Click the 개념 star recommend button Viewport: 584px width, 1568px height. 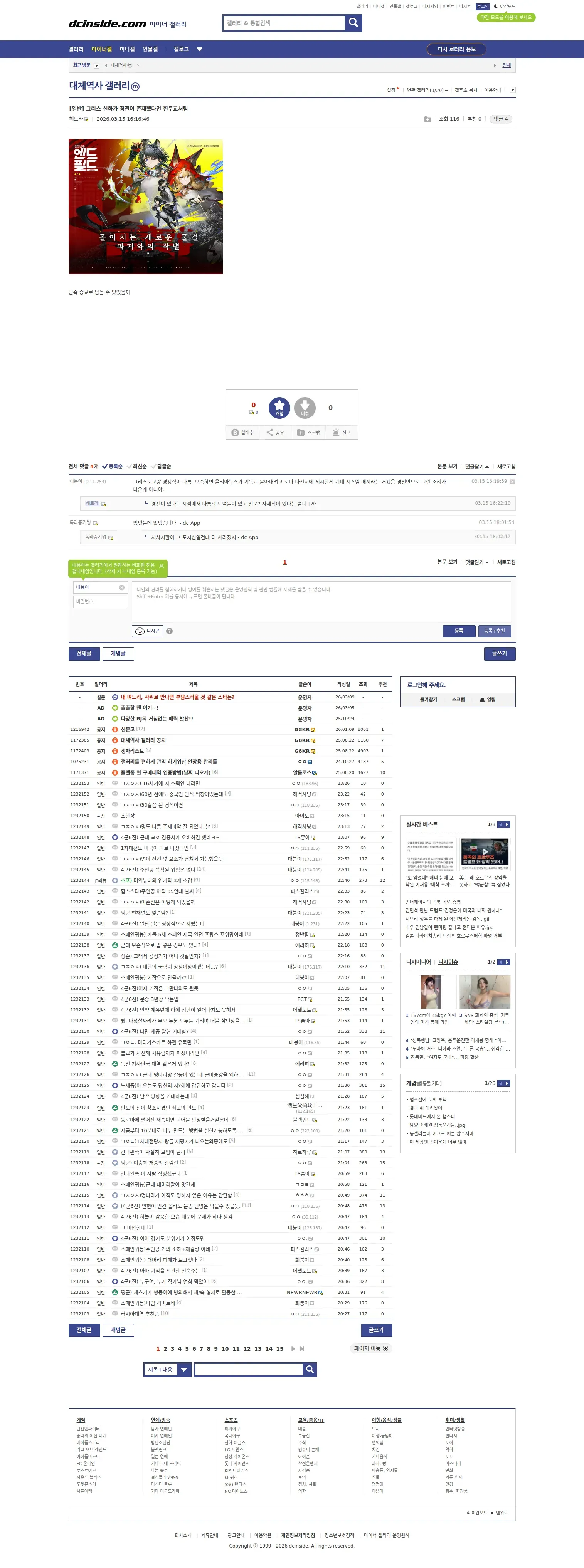click(x=279, y=408)
